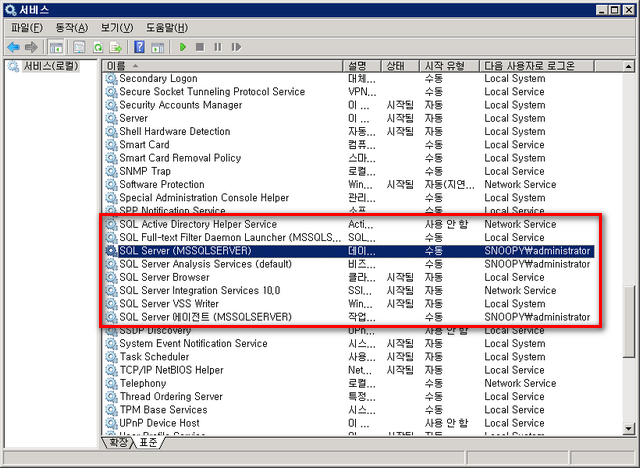Screen dimensions: 640x468
Task: Select 서비스(로컬) in the tree
Action: coord(51,66)
